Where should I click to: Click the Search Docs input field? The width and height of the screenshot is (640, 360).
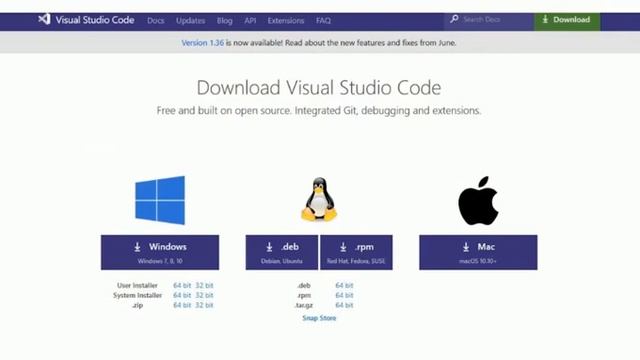(489, 20)
